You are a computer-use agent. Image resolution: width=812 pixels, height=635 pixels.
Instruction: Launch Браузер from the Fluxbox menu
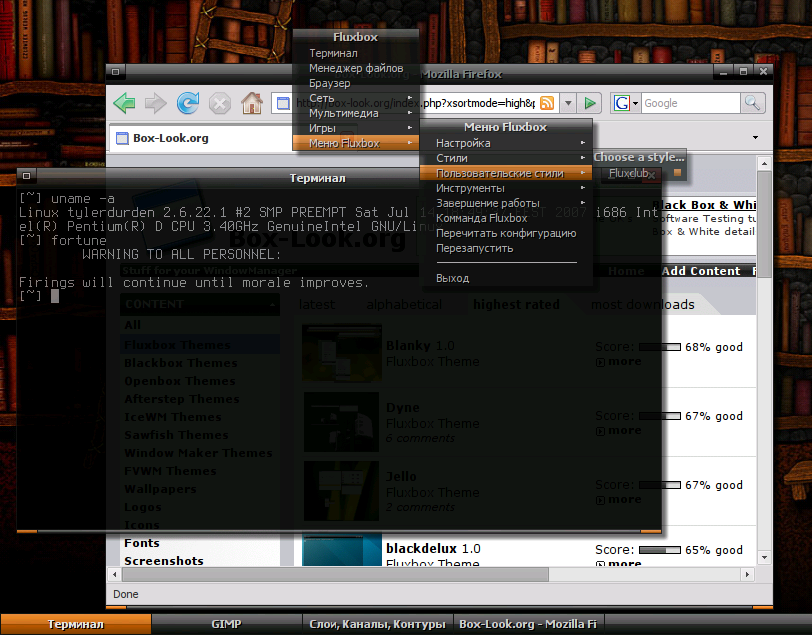coord(356,83)
